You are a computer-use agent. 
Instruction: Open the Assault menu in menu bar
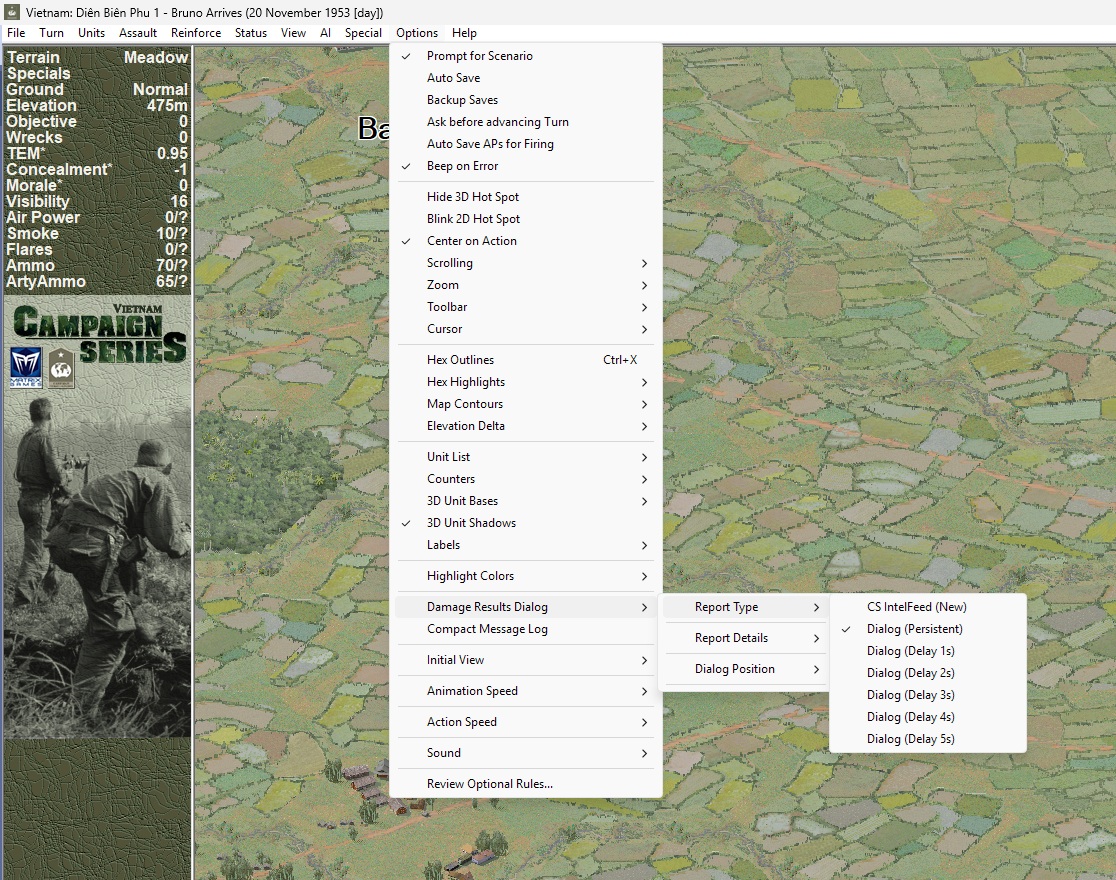[138, 33]
